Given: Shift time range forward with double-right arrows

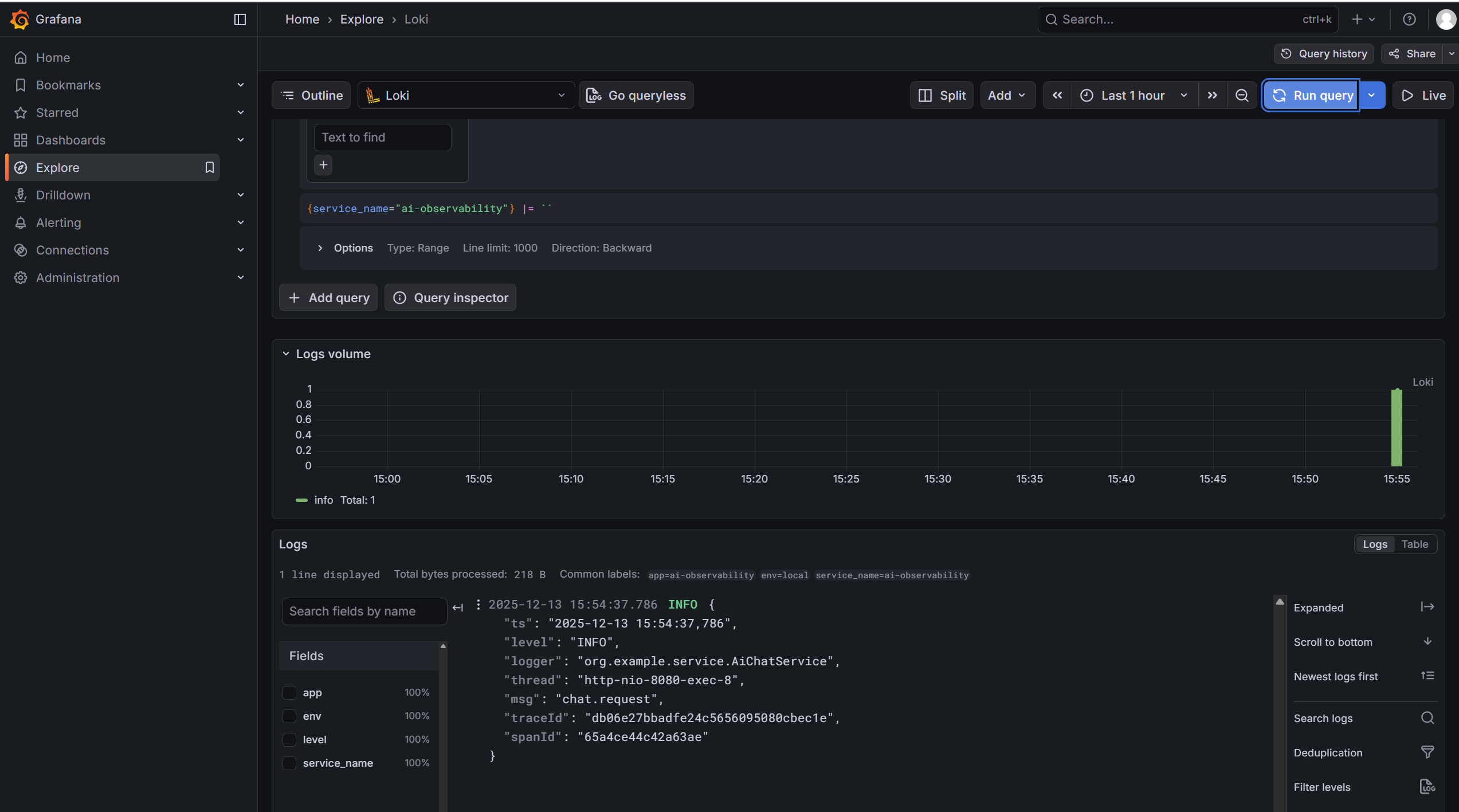Looking at the screenshot, I should click(1212, 96).
